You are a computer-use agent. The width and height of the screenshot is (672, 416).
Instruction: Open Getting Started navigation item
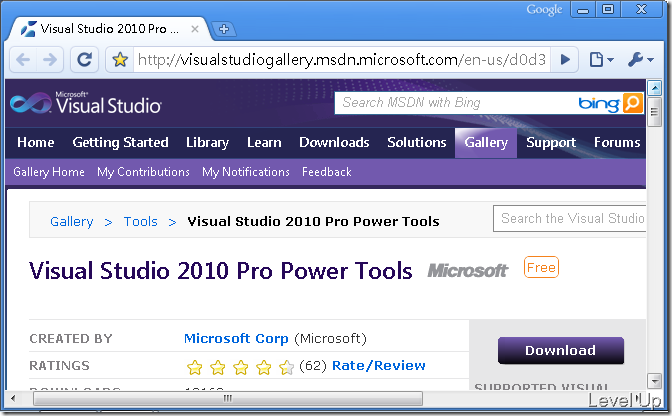point(120,142)
